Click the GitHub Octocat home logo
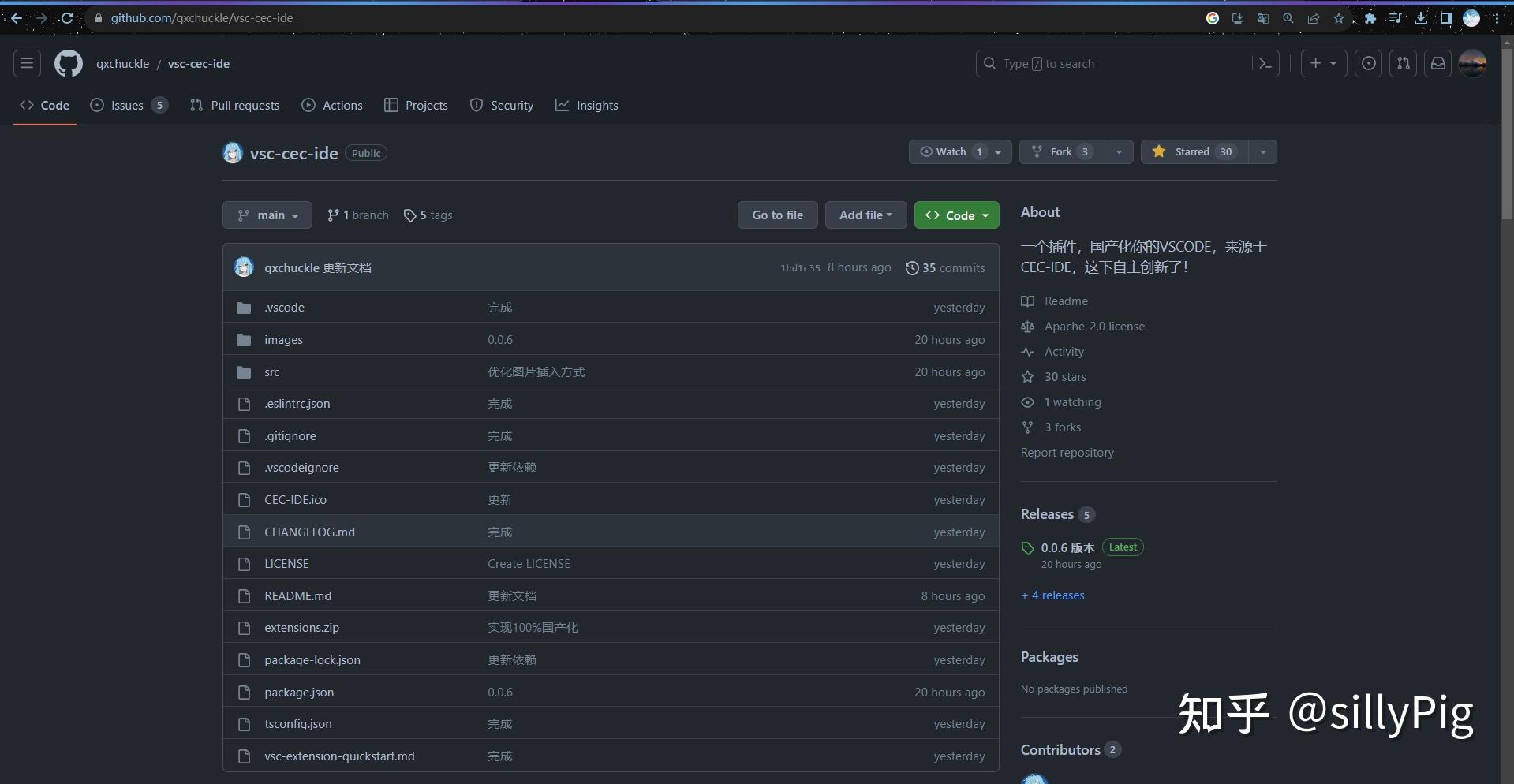Screen dimensions: 1514x784 (68, 63)
